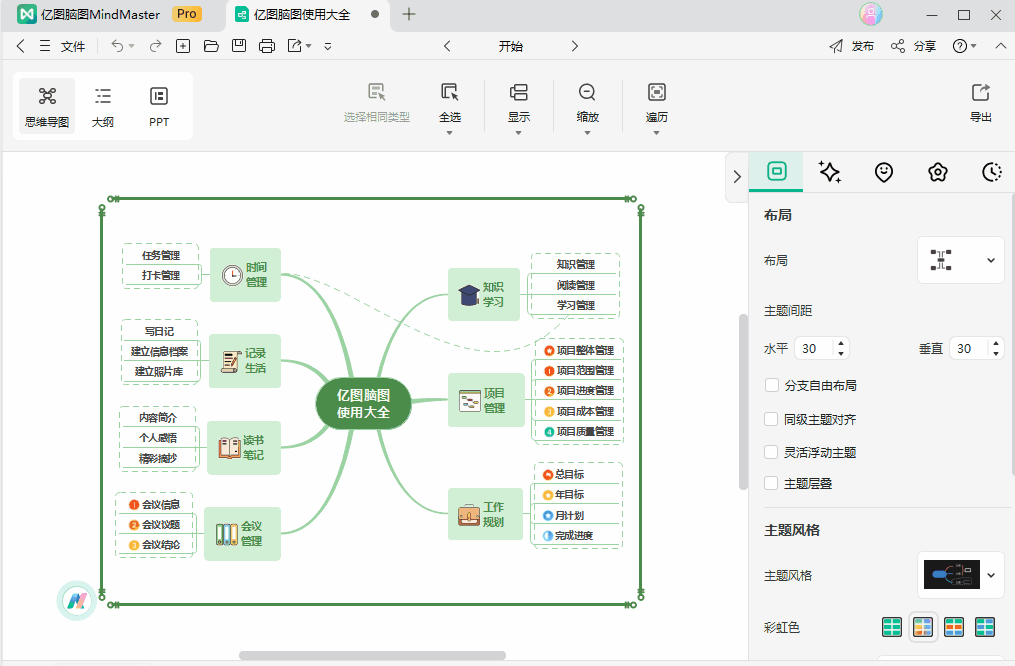This screenshot has height=666, width=1015.
Task: Open the layout panel tab icon
Action: pos(777,172)
